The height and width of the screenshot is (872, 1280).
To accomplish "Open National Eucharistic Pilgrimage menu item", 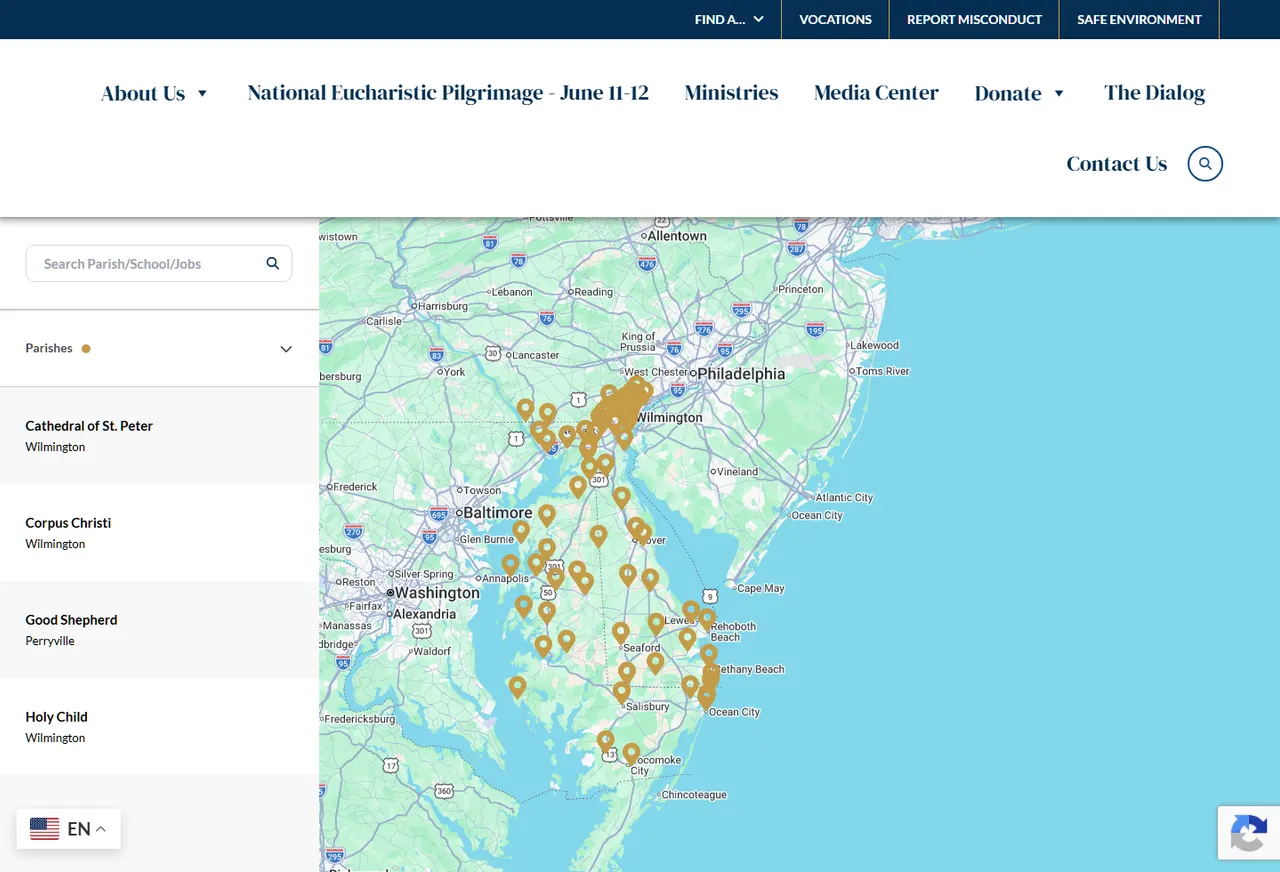I will click(448, 93).
